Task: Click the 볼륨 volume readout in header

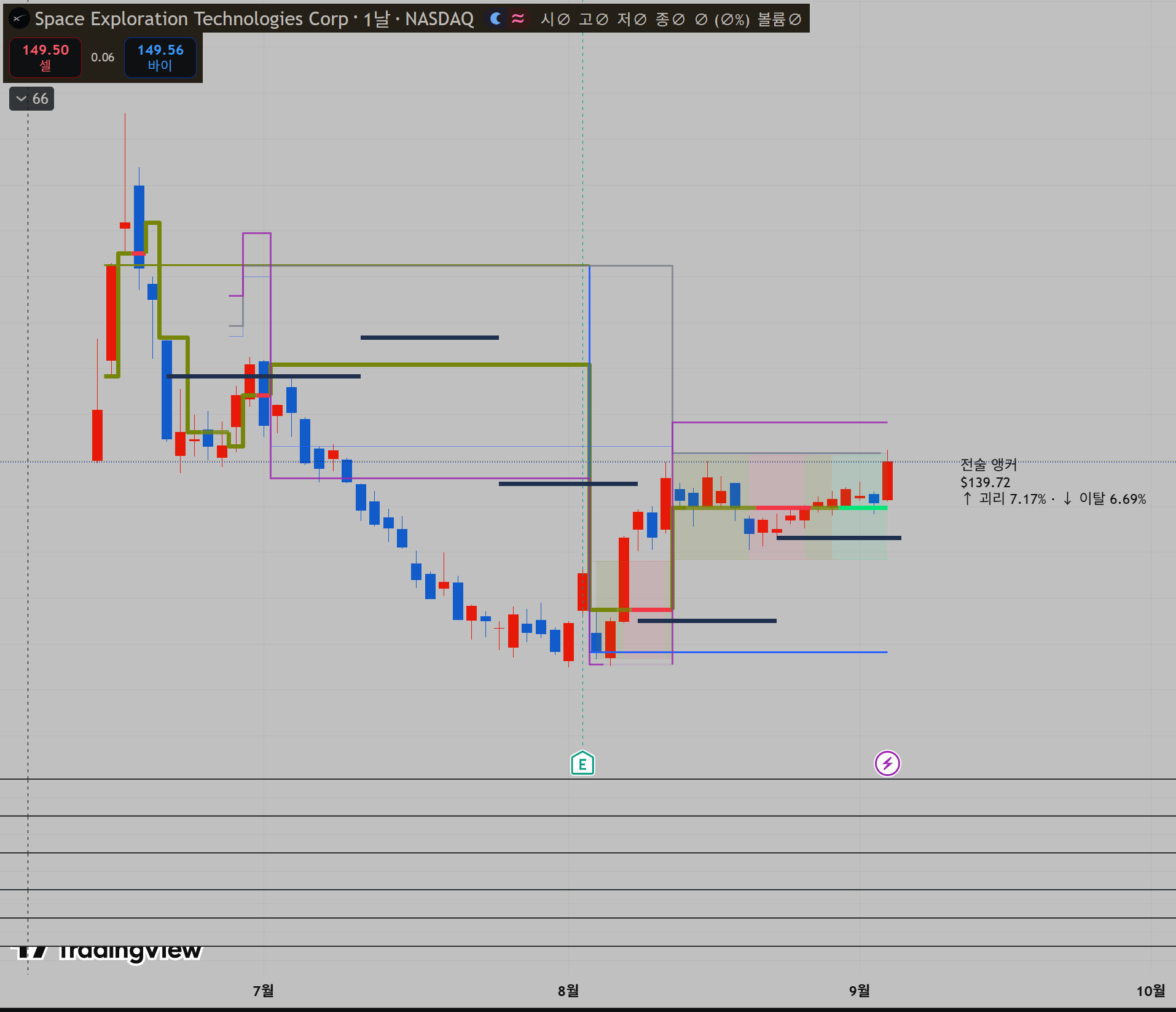Action: click(x=779, y=19)
